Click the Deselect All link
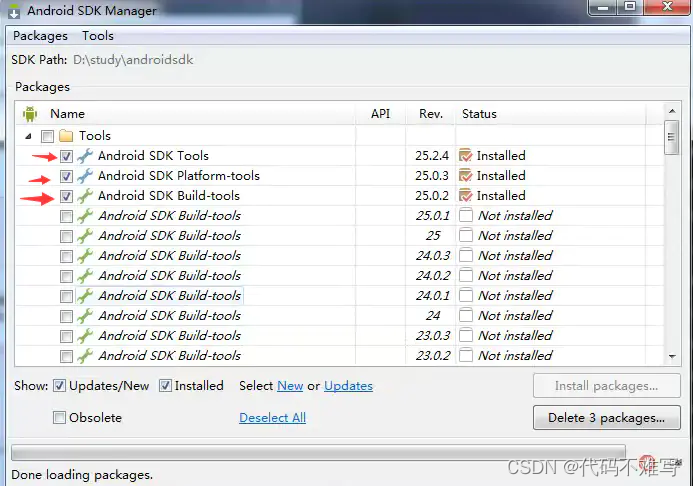Viewport: 693px width, 486px height. point(272,418)
